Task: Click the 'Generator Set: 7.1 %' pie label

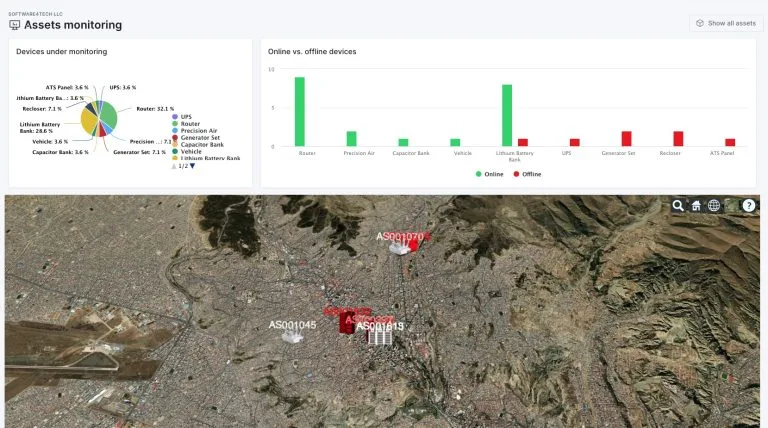Action: (139, 152)
